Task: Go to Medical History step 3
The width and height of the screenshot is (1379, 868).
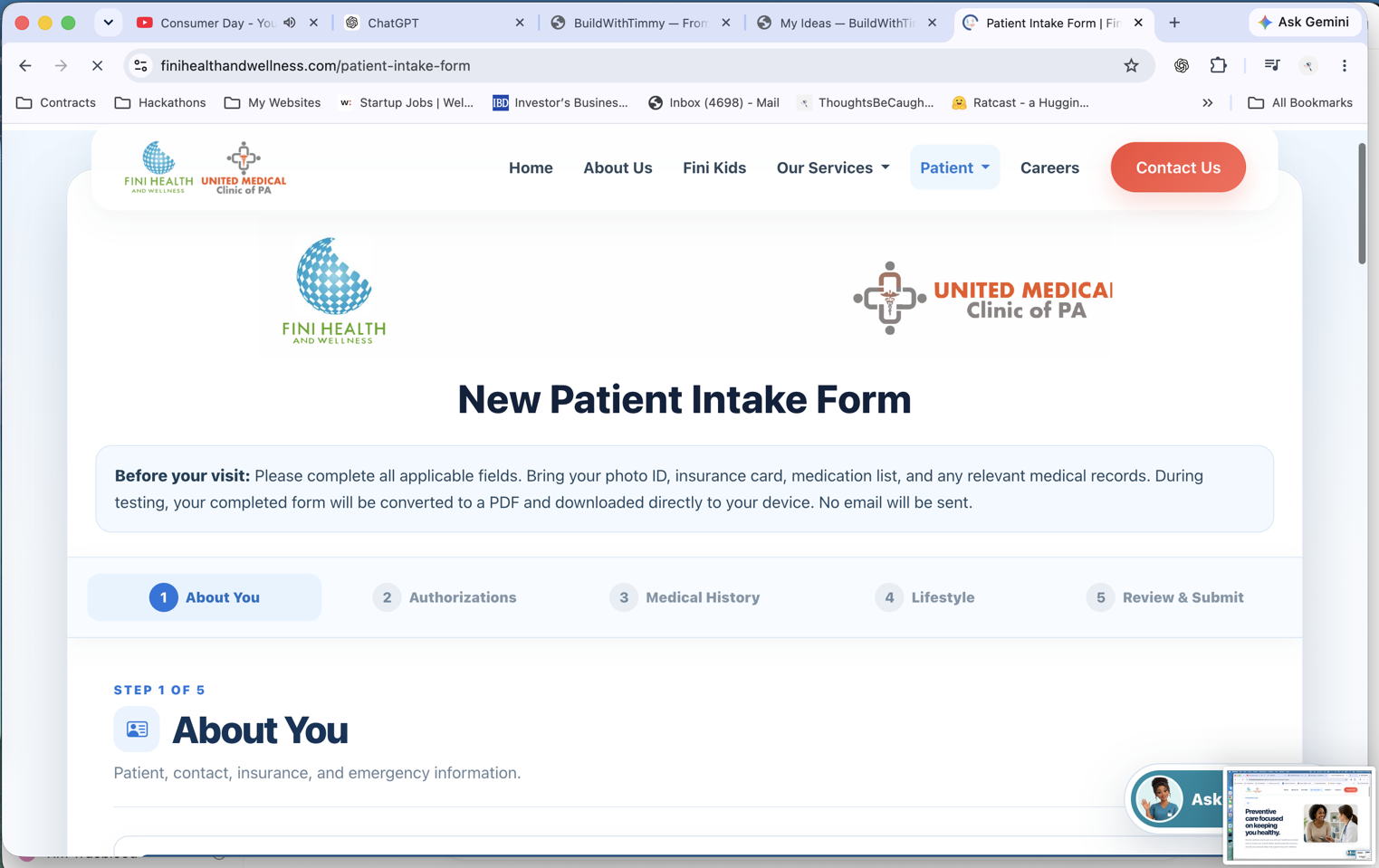Action: [x=685, y=597]
